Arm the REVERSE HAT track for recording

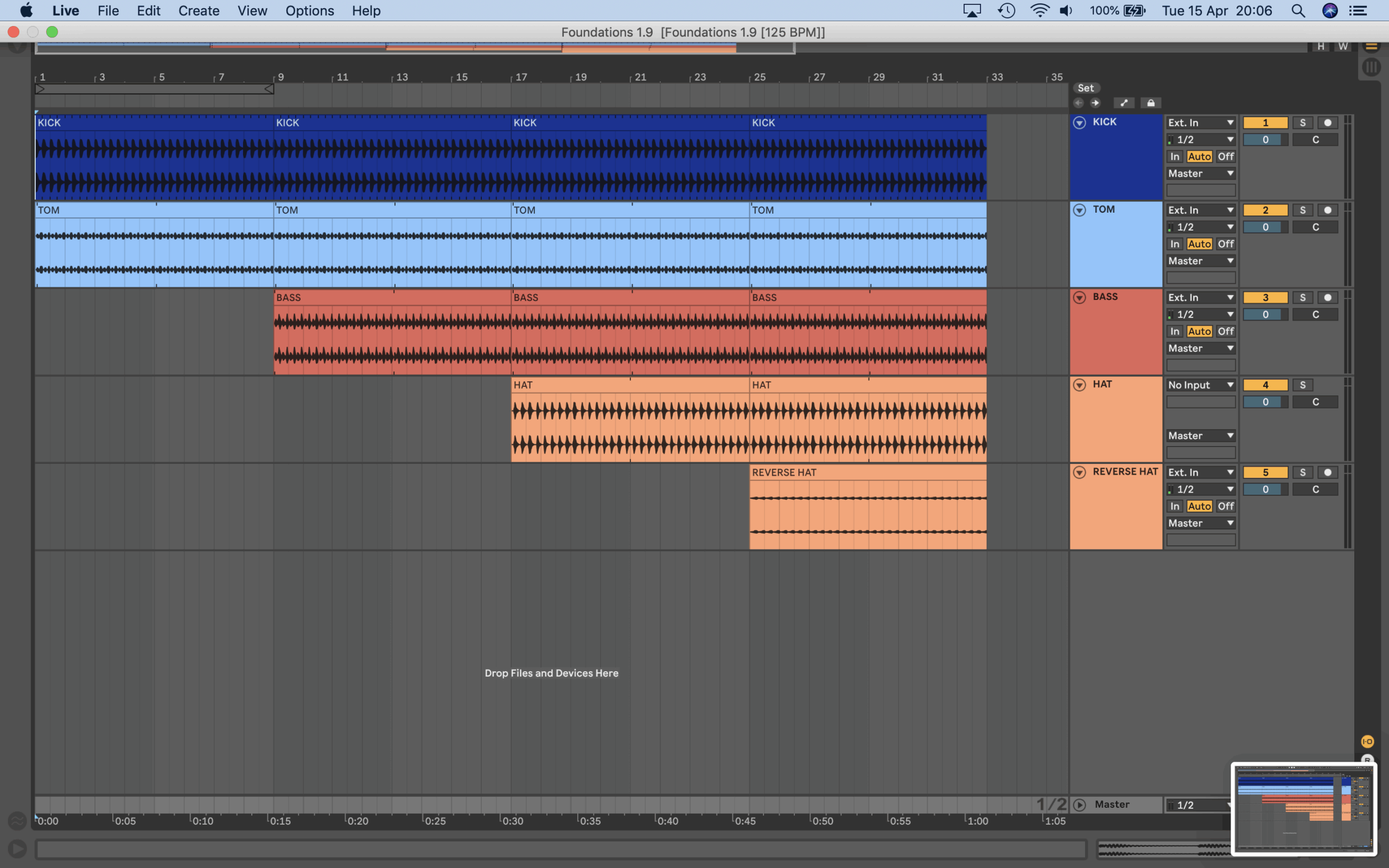[x=1327, y=473]
